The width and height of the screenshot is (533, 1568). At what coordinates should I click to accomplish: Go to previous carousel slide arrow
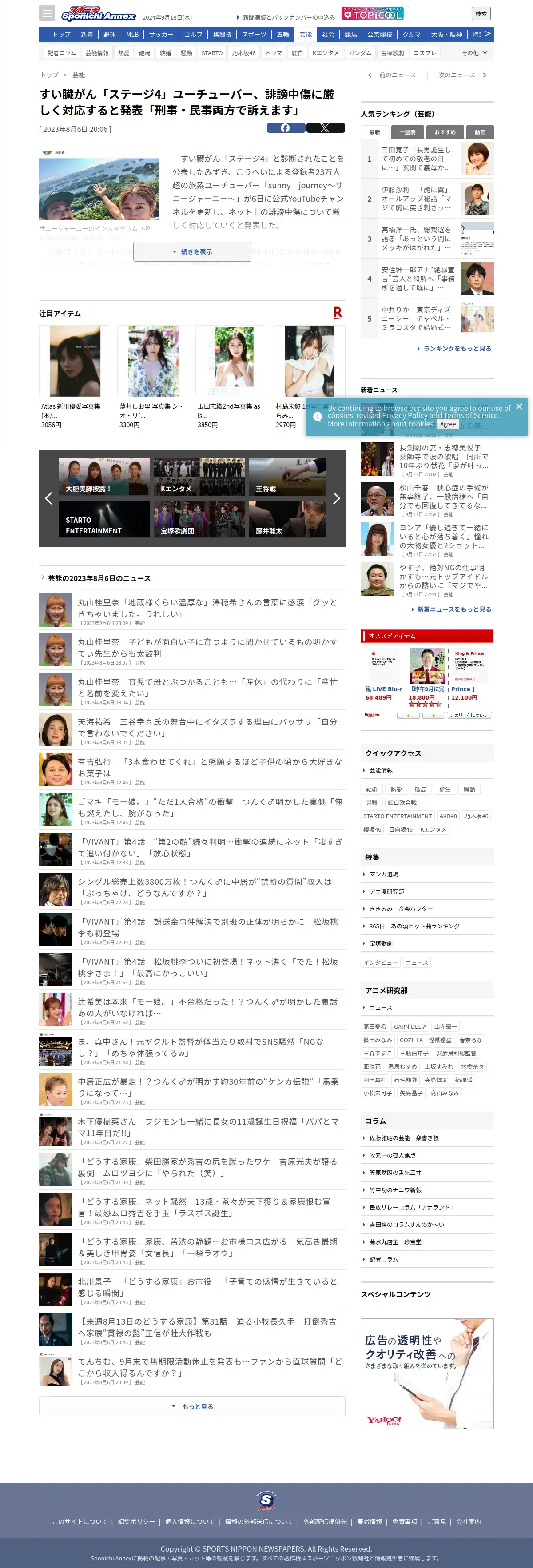point(49,498)
